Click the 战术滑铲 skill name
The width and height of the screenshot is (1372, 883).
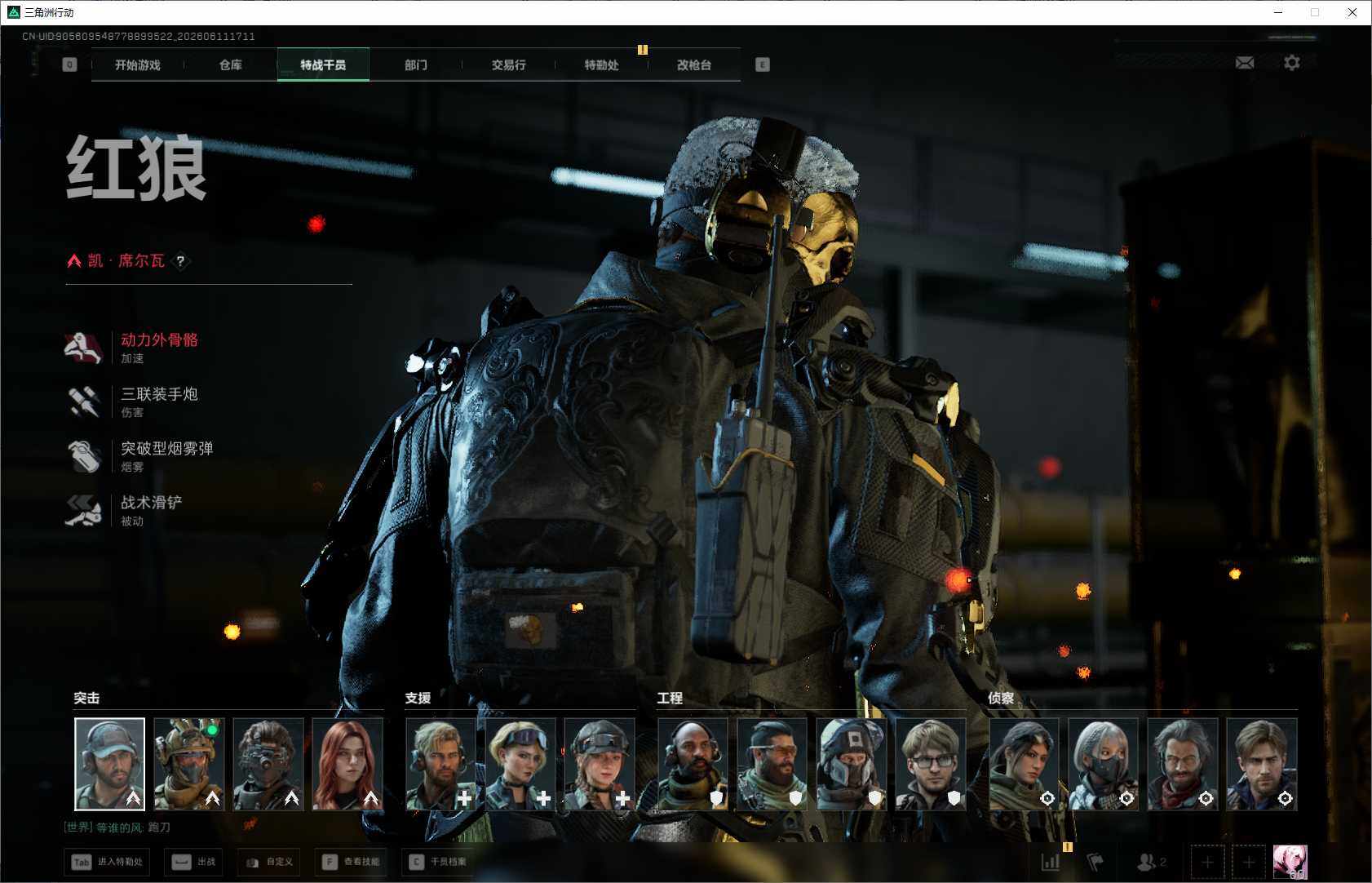152,503
